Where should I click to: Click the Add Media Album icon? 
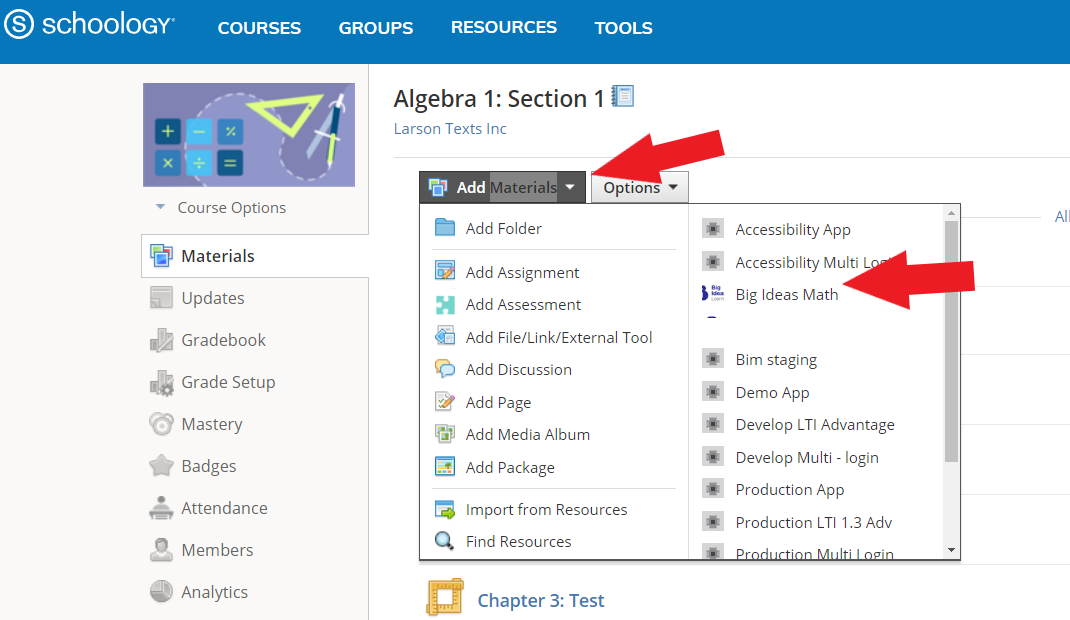(x=445, y=434)
